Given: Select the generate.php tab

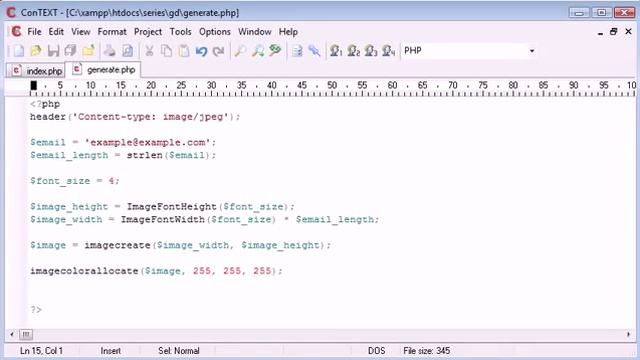Looking at the screenshot, I should click(x=104, y=70).
